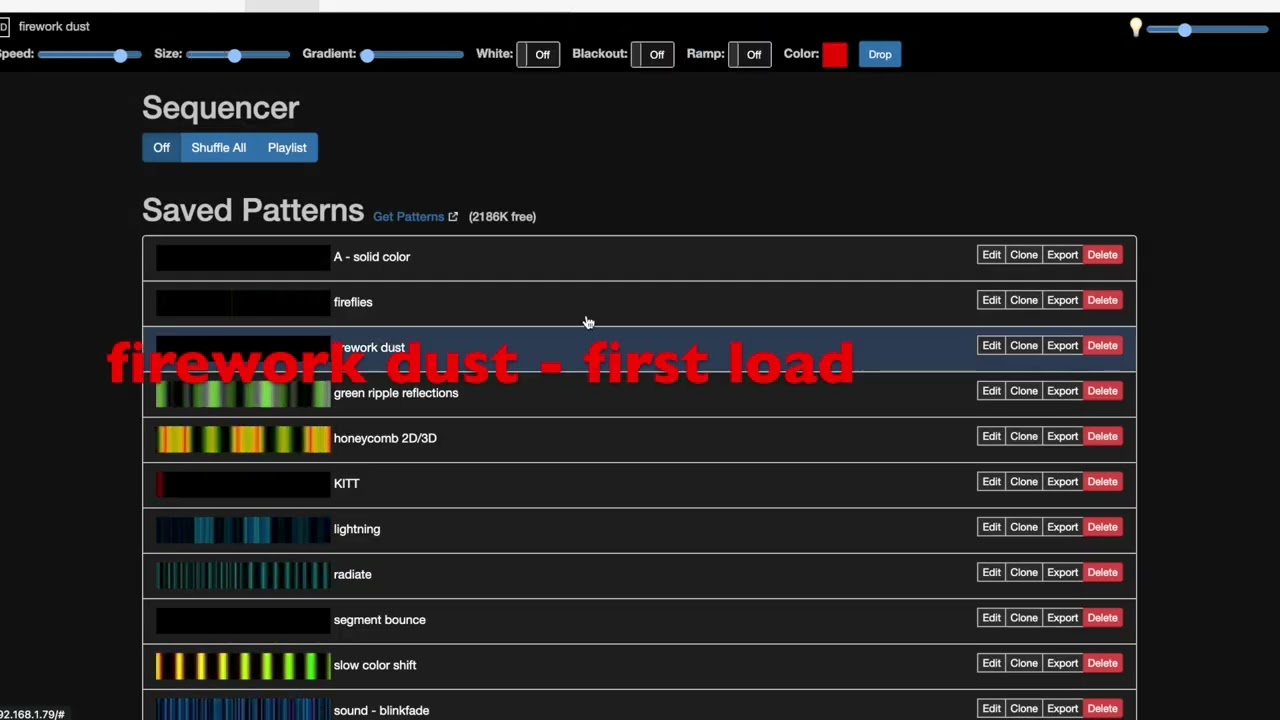Select Shuffle All sequencer mode
The image size is (1280, 720).
219,148
